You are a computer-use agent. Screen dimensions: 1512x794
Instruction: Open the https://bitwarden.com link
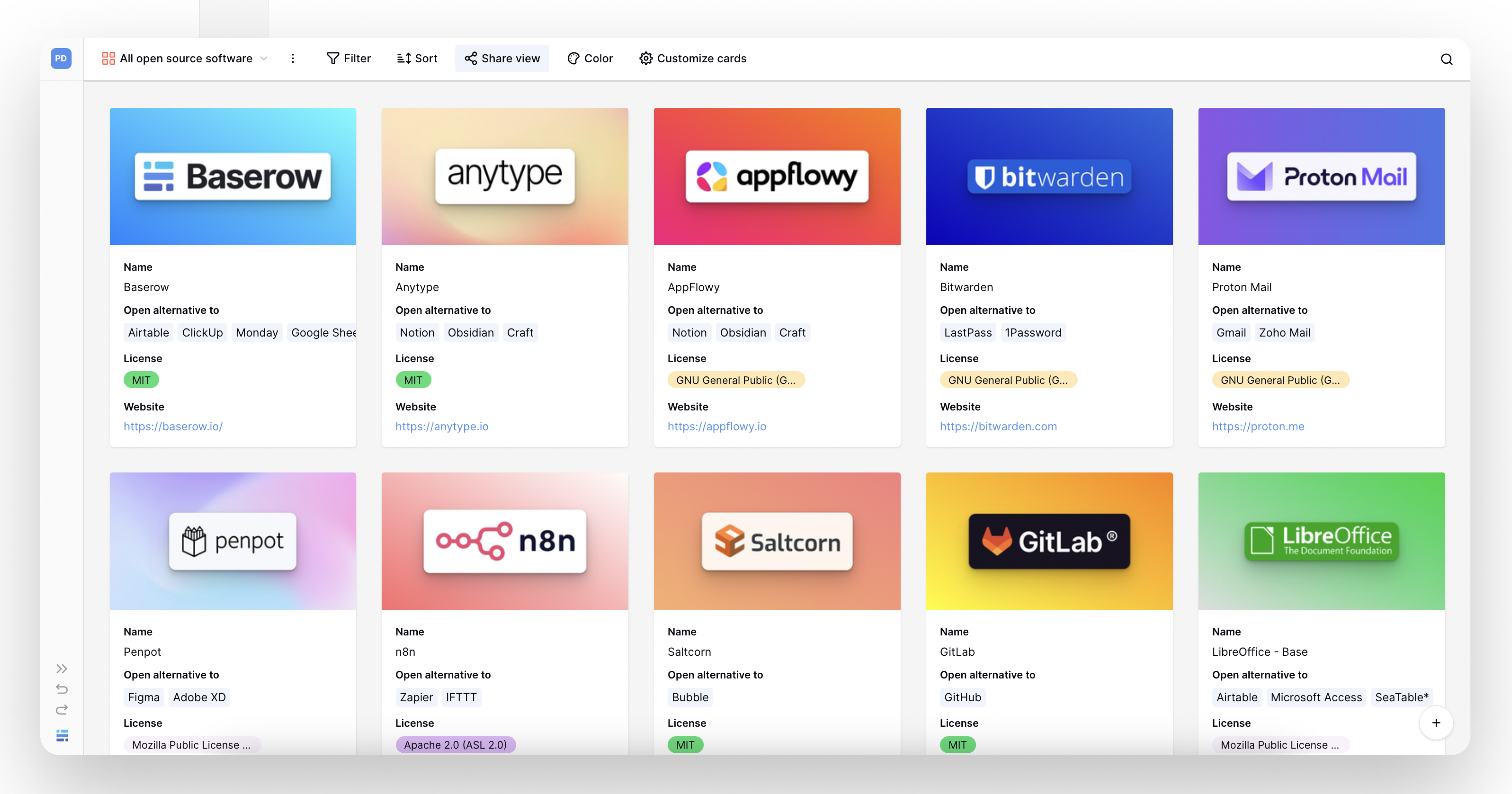coord(998,426)
